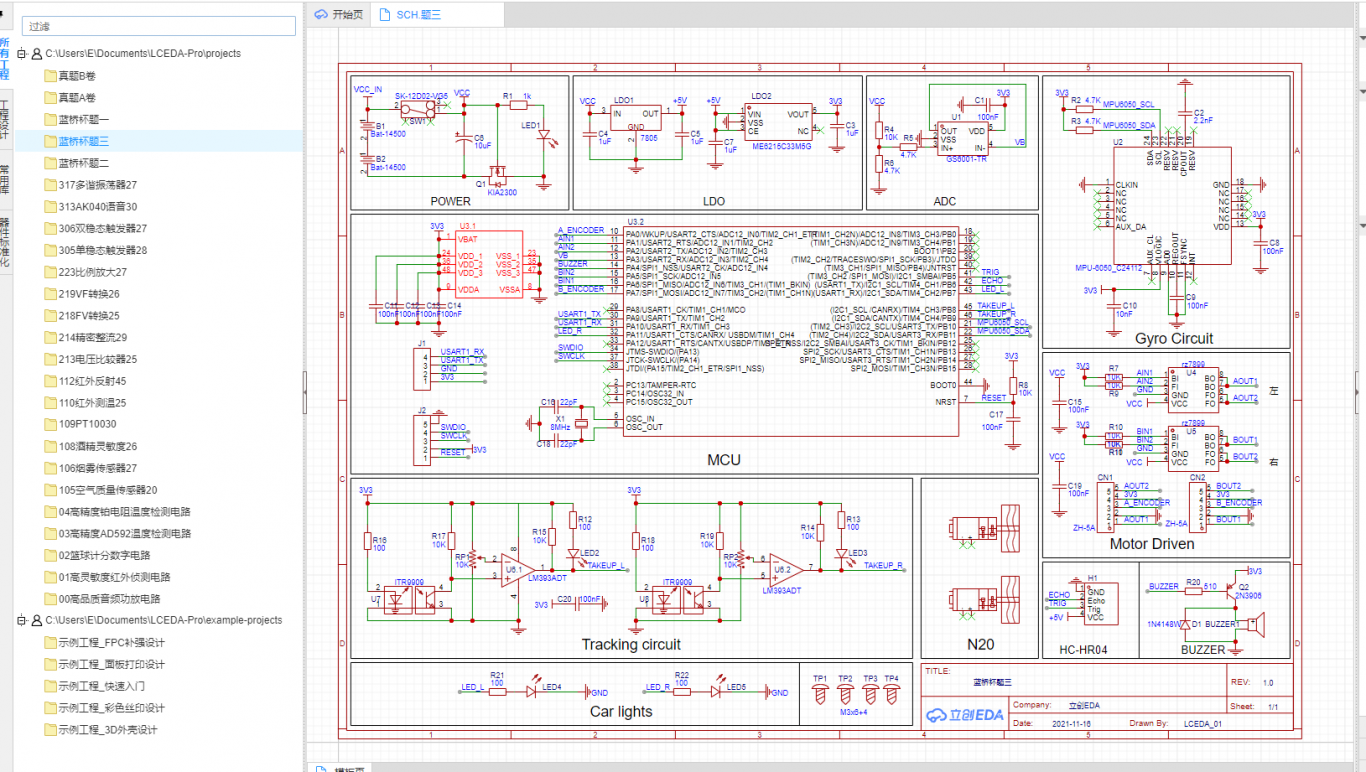Viewport: 1366px width, 772px height.
Task: Click the folder icon of 示例工程_FPC补强设计
Action: [50, 642]
